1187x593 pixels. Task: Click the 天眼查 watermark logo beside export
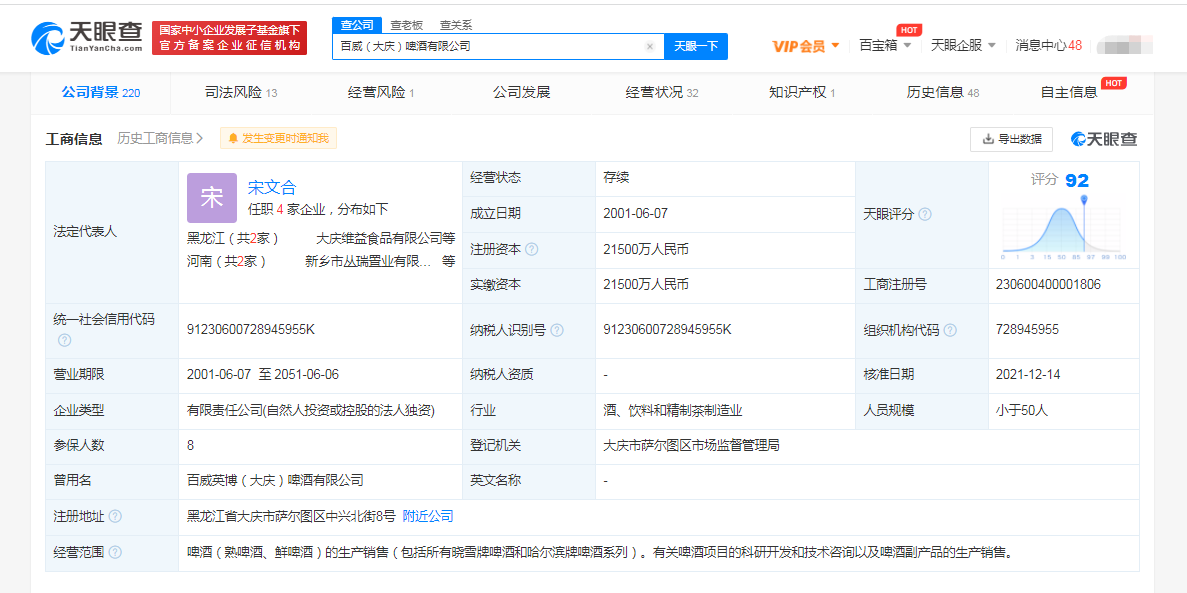click(1103, 139)
